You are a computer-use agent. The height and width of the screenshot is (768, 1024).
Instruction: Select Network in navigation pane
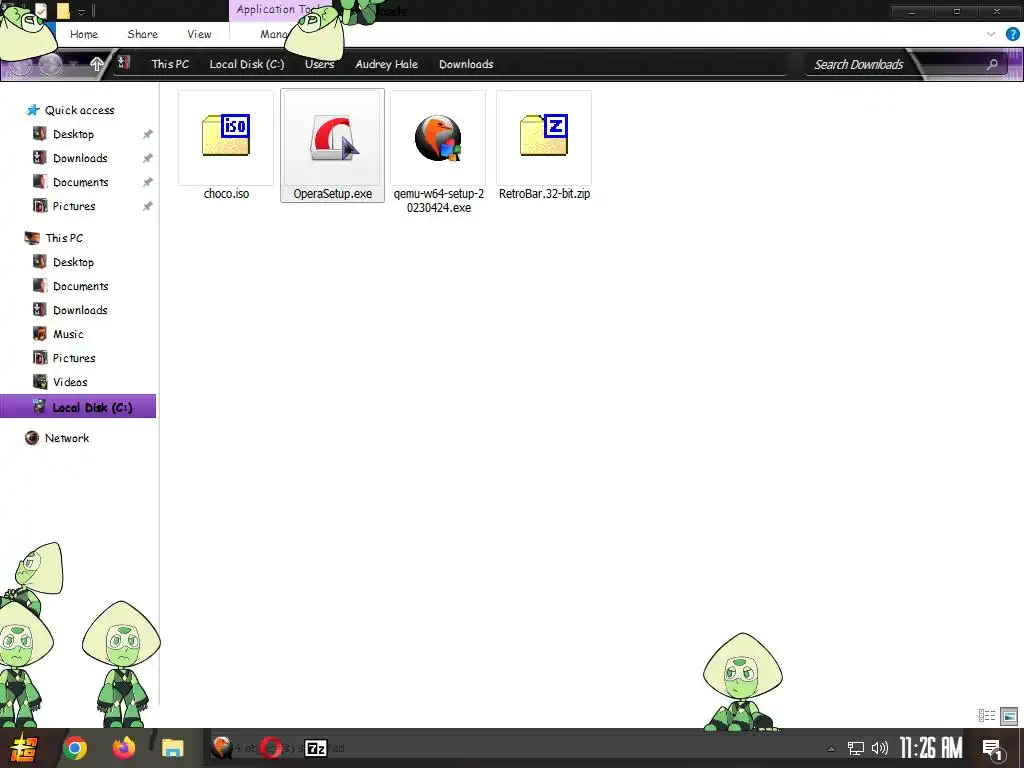click(67, 438)
